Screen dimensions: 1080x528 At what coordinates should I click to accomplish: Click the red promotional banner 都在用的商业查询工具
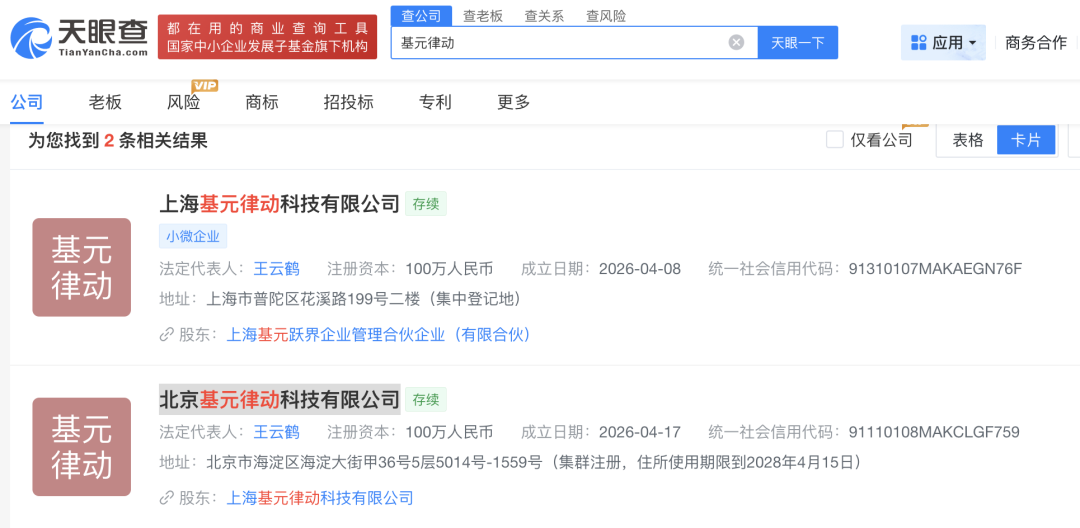tap(267, 37)
